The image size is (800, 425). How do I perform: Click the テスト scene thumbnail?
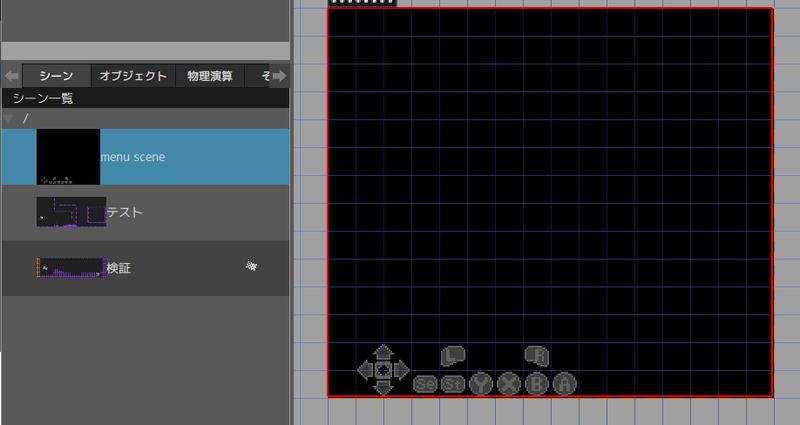tap(71, 212)
